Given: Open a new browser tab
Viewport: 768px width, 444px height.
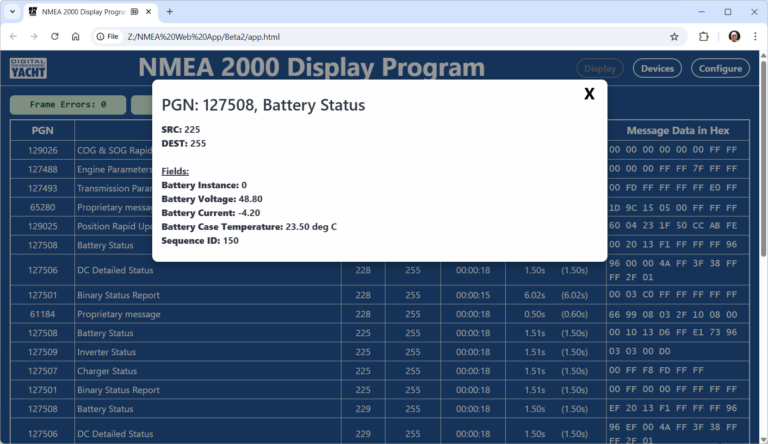Looking at the screenshot, I should (170, 12).
